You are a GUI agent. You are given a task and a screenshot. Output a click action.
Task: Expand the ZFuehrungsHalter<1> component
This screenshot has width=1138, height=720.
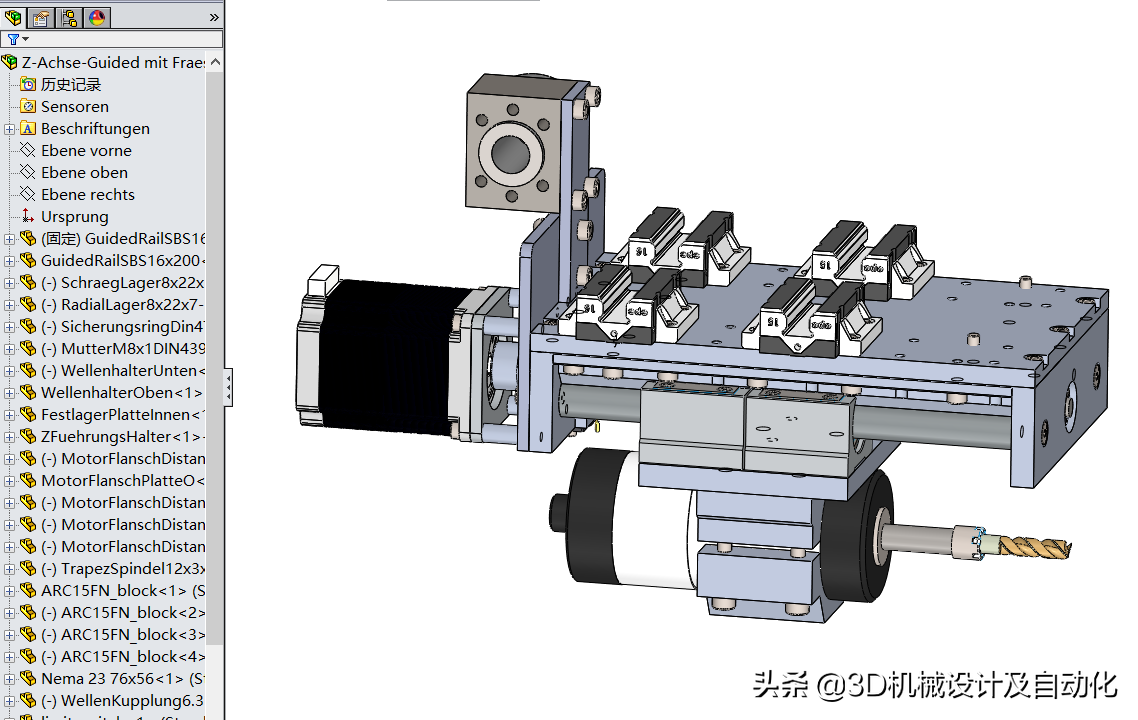tap(9, 437)
